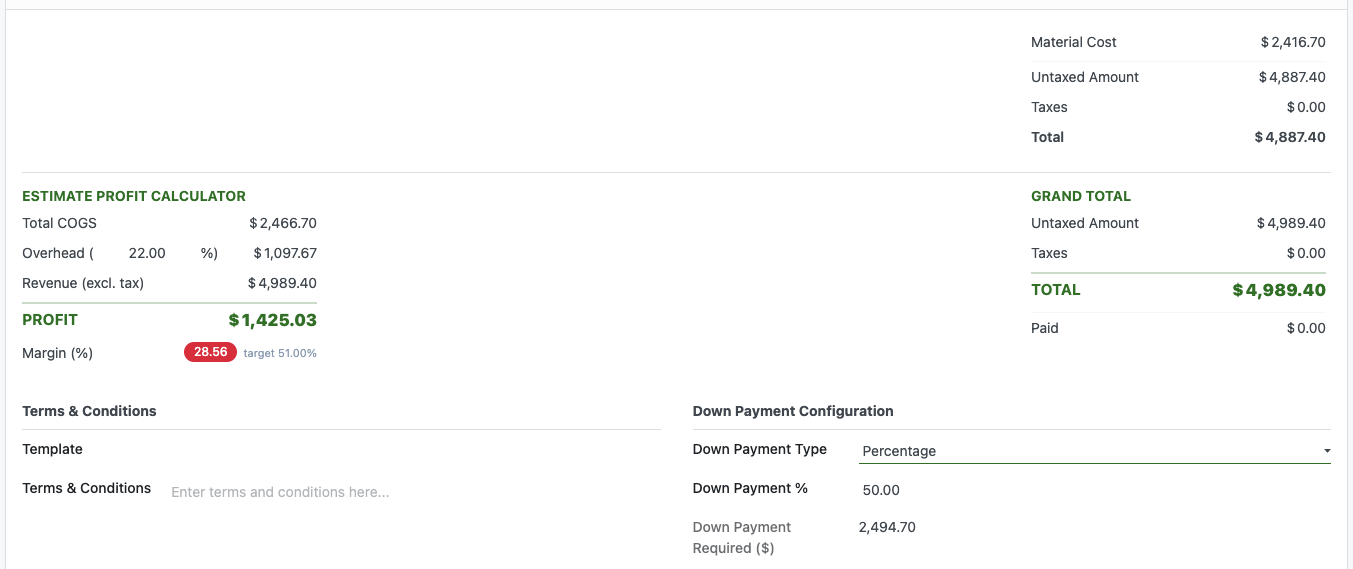The height and width of the screenshot is (569, 1353).
Task: Click Grand Total Untaxed Amount $4,989.40
Action: click(1291, 223)
